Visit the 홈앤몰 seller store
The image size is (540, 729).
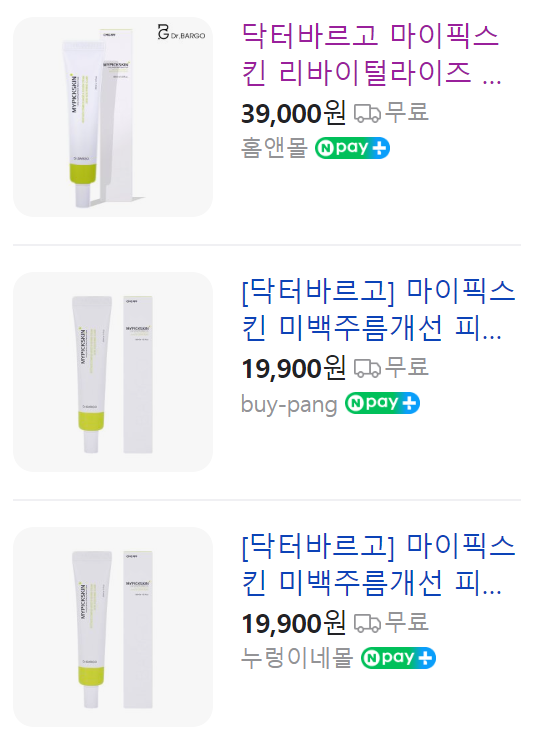[274, 148]
